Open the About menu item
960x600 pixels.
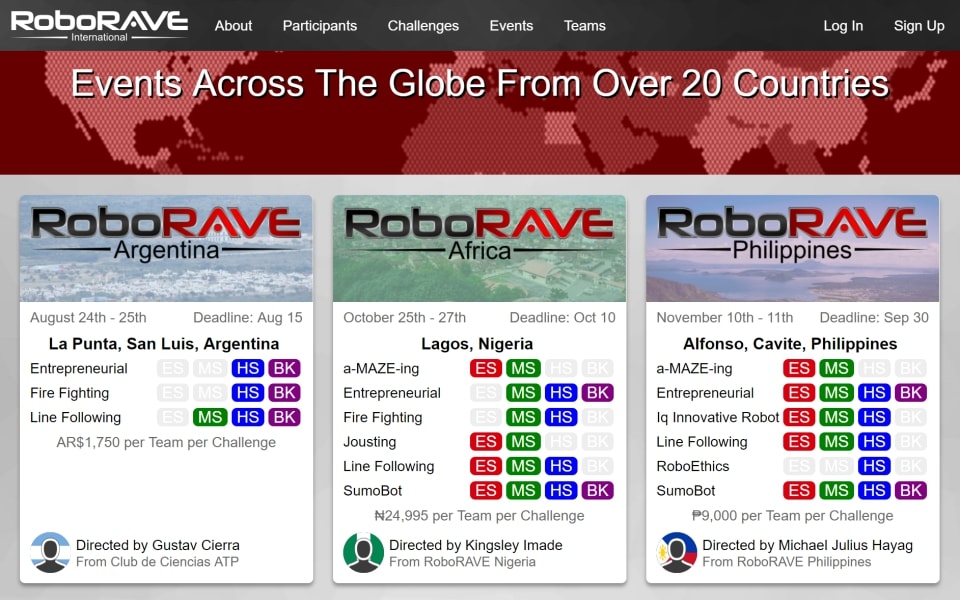(233, 26)
